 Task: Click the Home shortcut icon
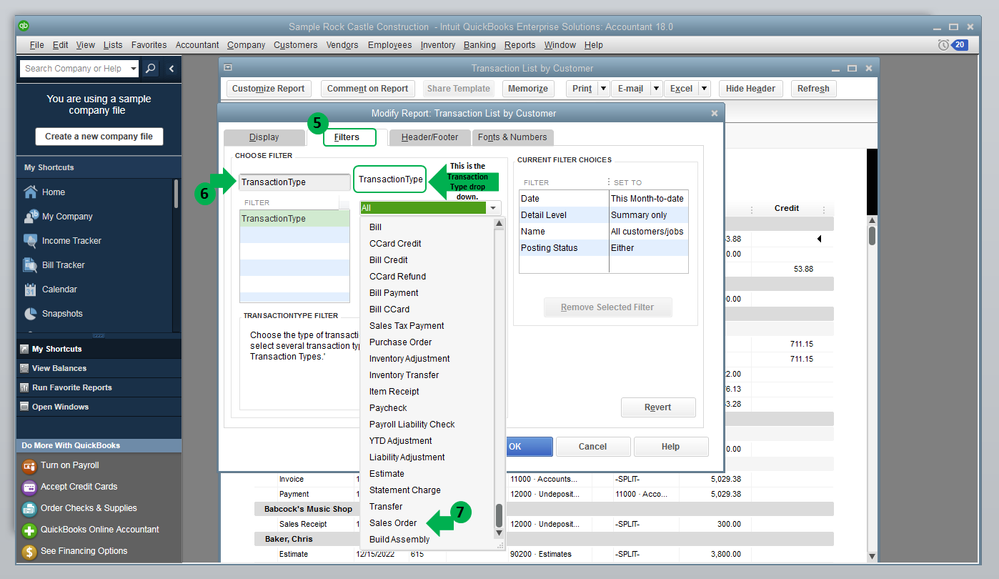(x=30, y=192)
